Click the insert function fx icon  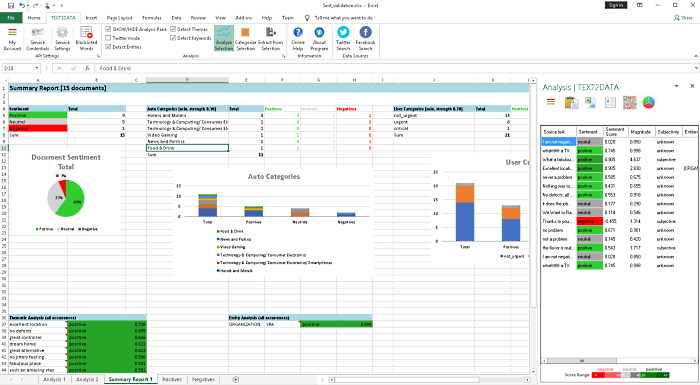pos(87,68)
